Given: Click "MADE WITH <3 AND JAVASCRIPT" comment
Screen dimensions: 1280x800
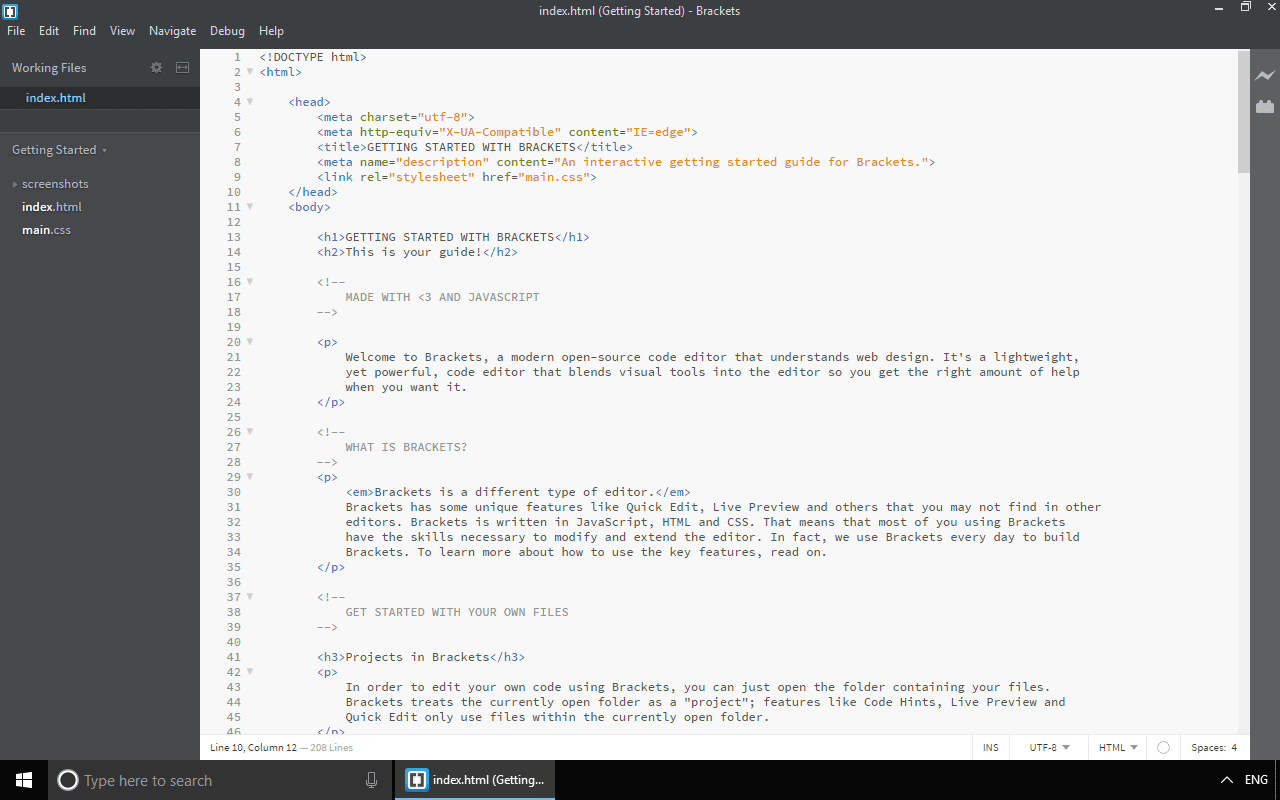Looking at the screenshot, I should pos(443,297).
